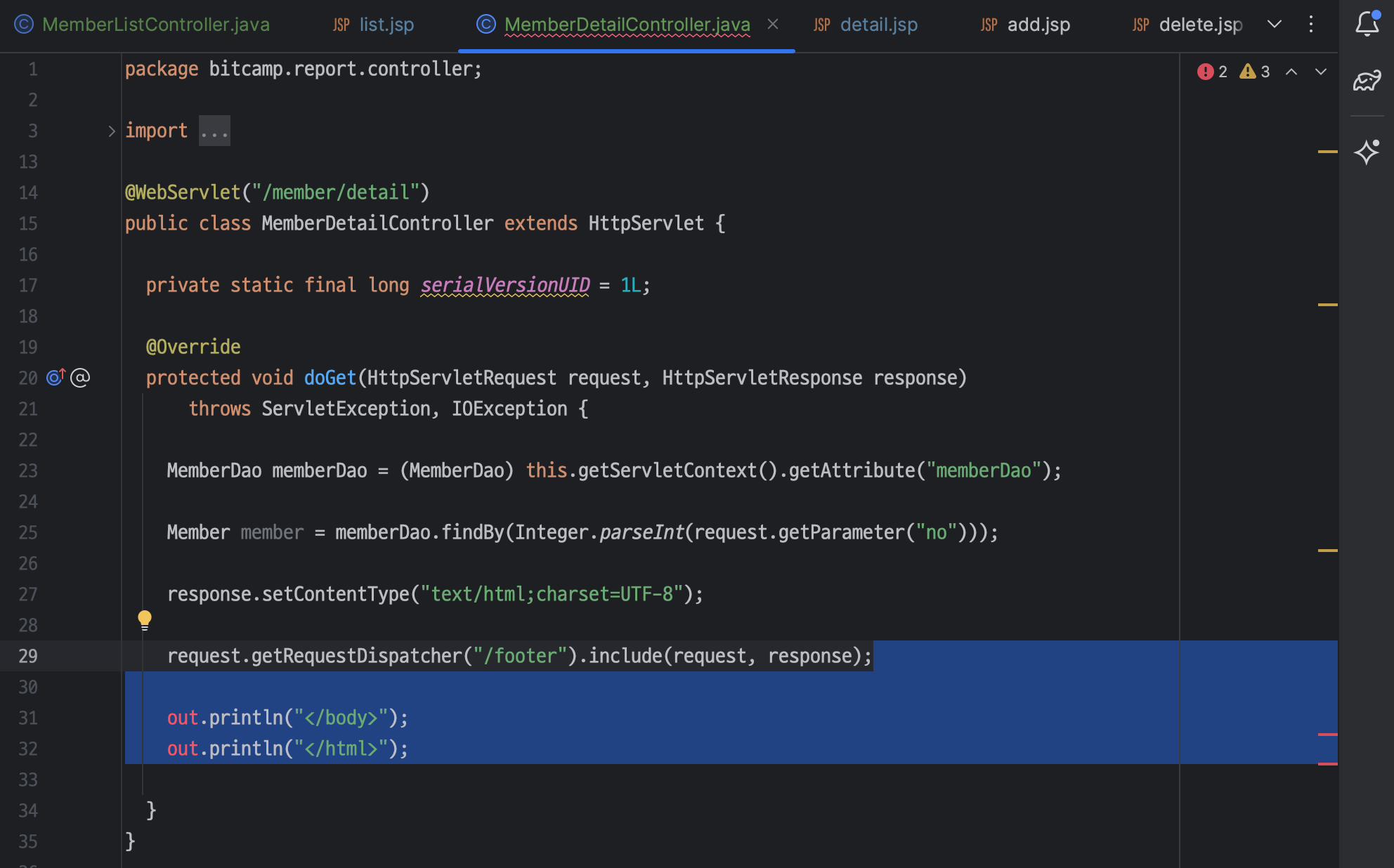Go to previous highlighted error arrow
Viewport: 1394px width, 868px height.
coord(1291,72)
